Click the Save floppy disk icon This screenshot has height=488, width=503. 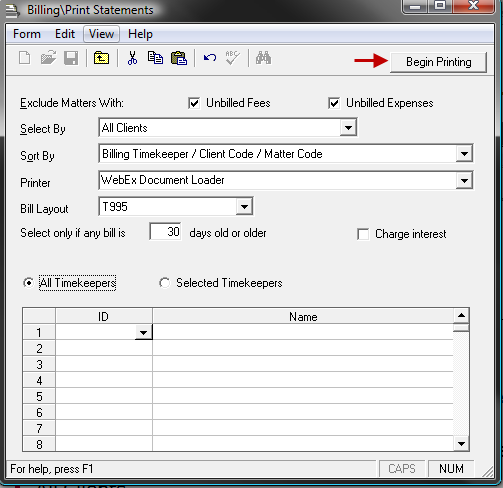coord(71,59)
